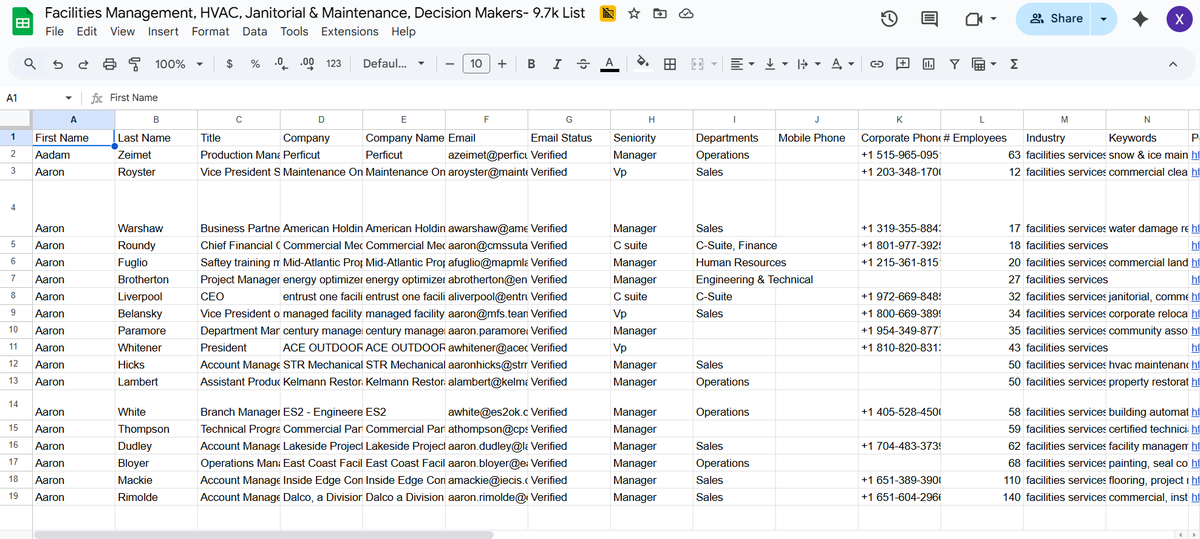
Task: Move document to a folder
Action: click(x=660, y=14)
